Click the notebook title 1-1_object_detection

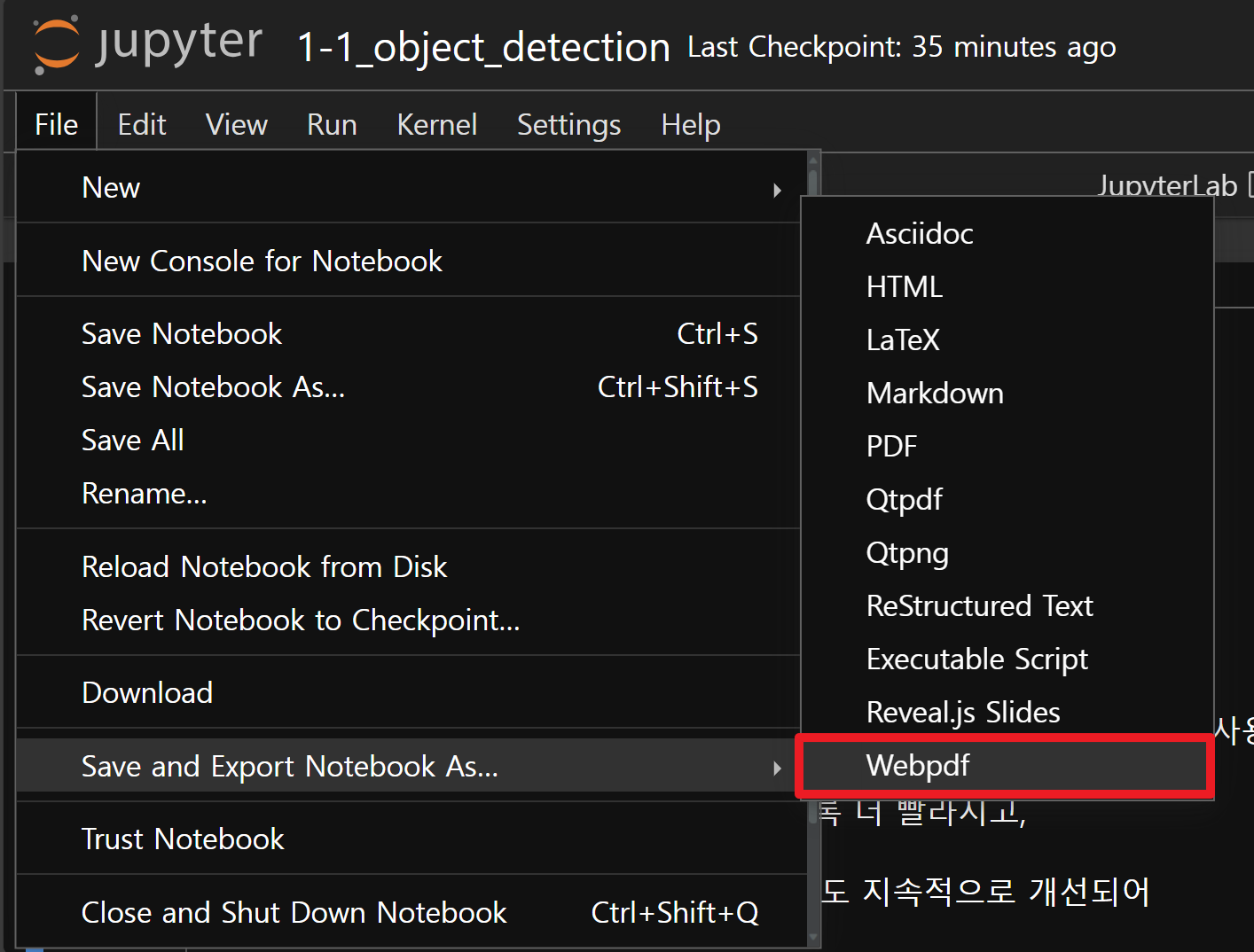(x=483, y=48)
